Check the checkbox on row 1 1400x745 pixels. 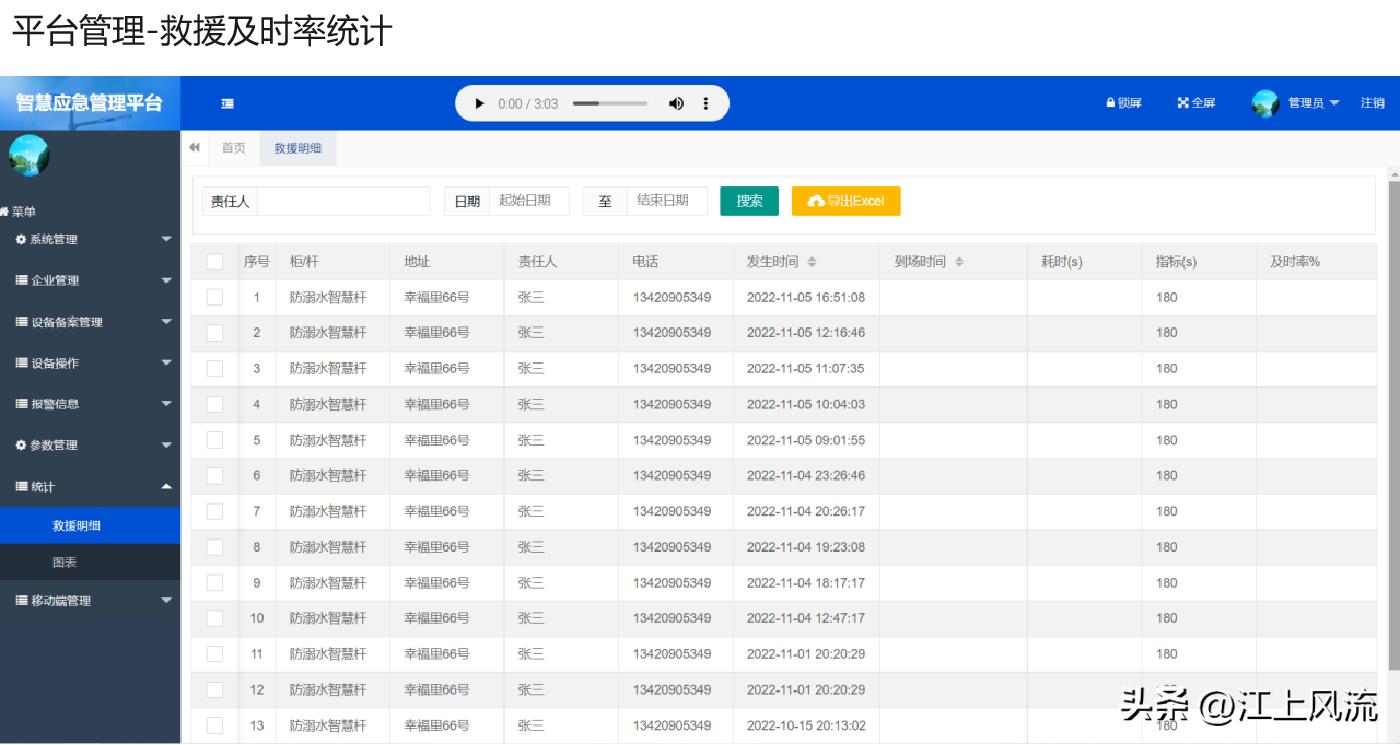(215, 297)
